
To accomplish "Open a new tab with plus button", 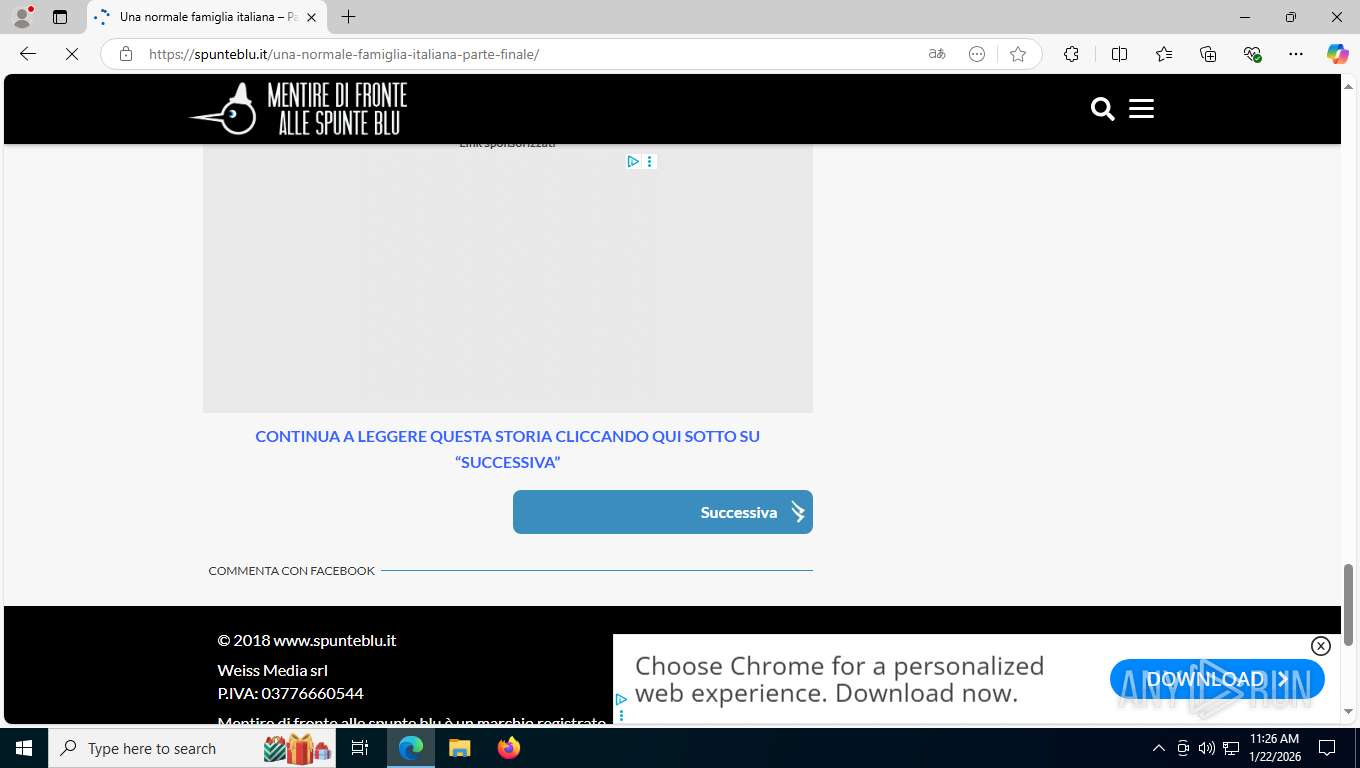I will pos(348,17).
